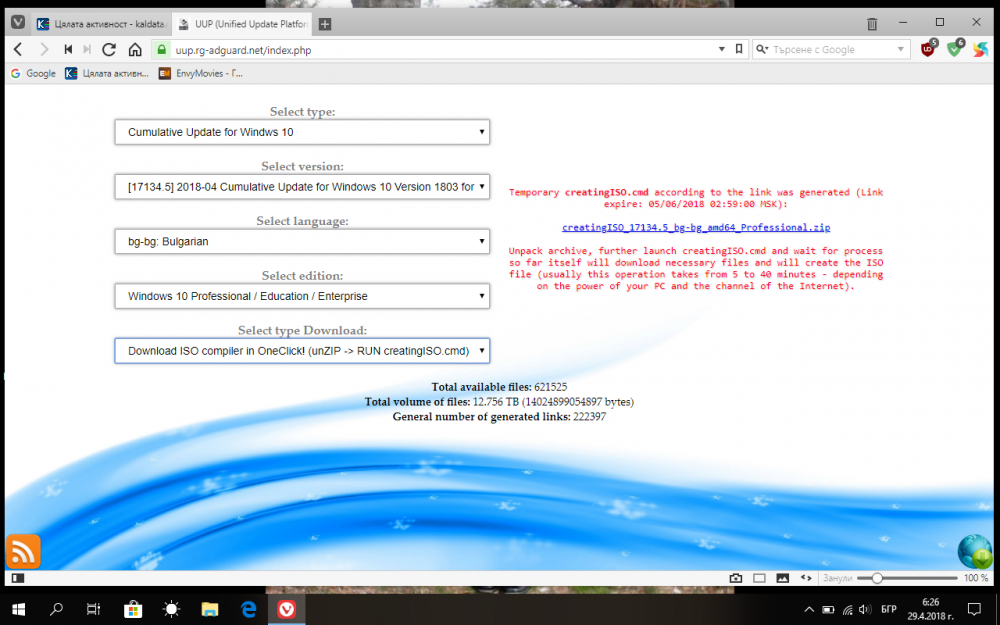This screenshot has height=625, width=1000.
Task: Switch the БГР keyboard language
Action: (x=888, y=610)
